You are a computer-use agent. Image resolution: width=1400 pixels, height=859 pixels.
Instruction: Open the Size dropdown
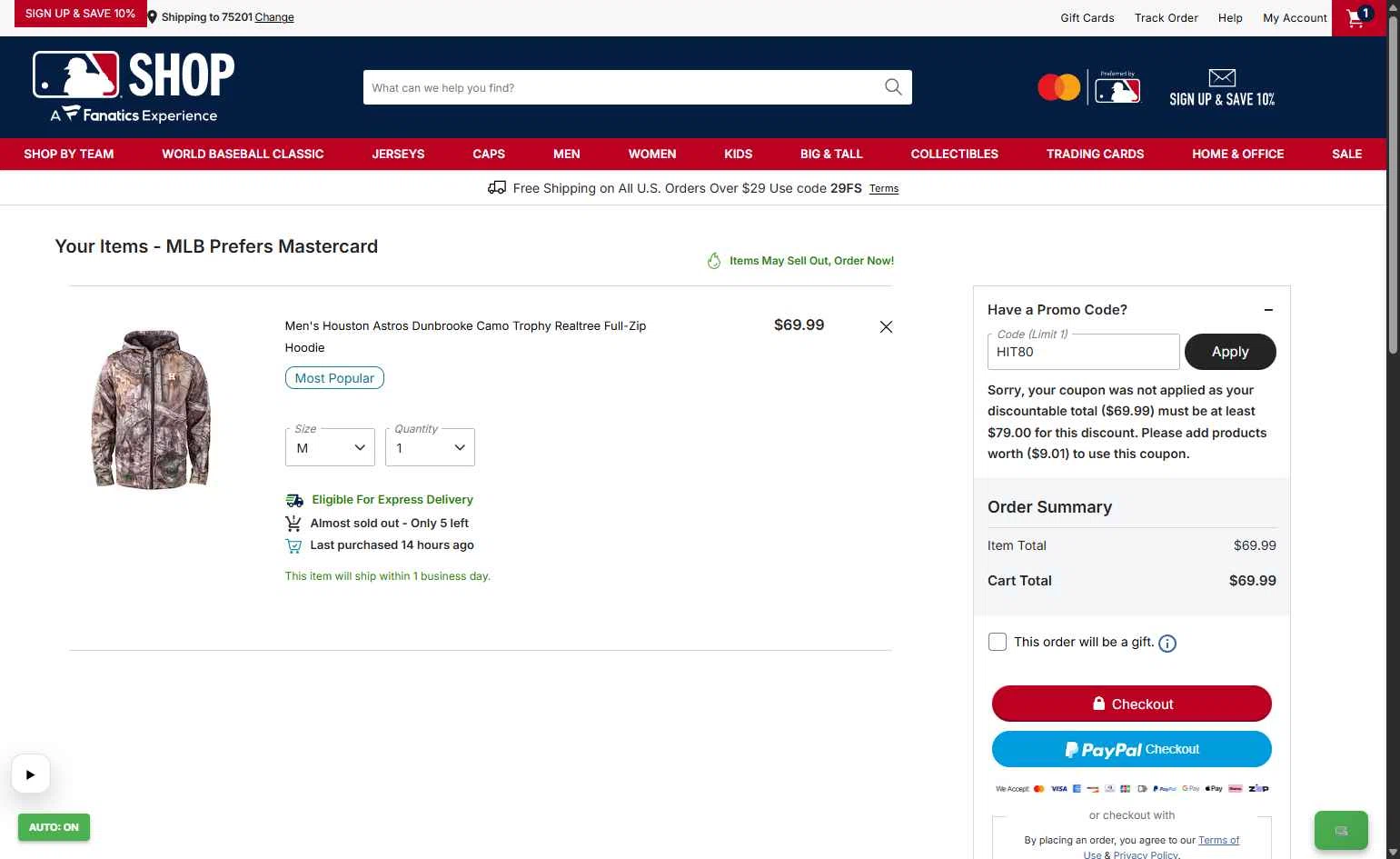point(330,447)
